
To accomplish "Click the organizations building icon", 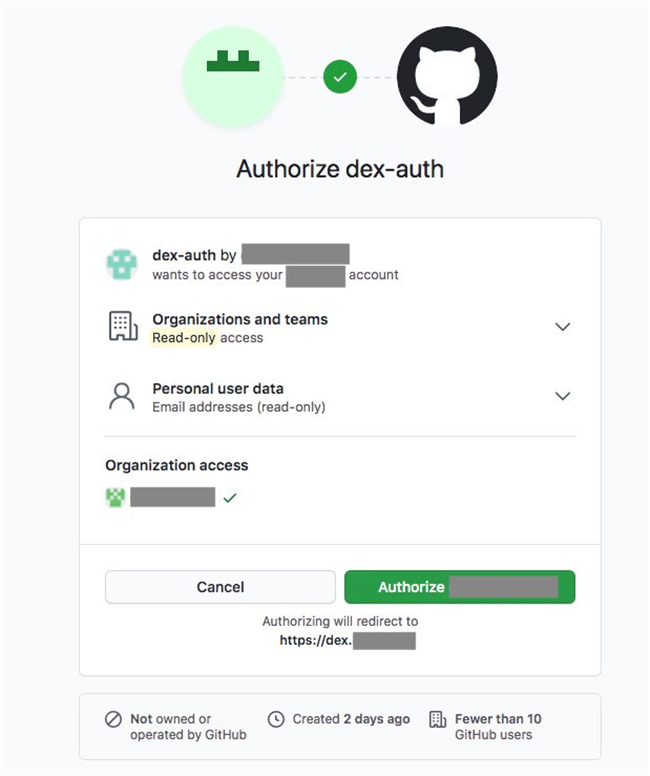I will tap(123, 326).
